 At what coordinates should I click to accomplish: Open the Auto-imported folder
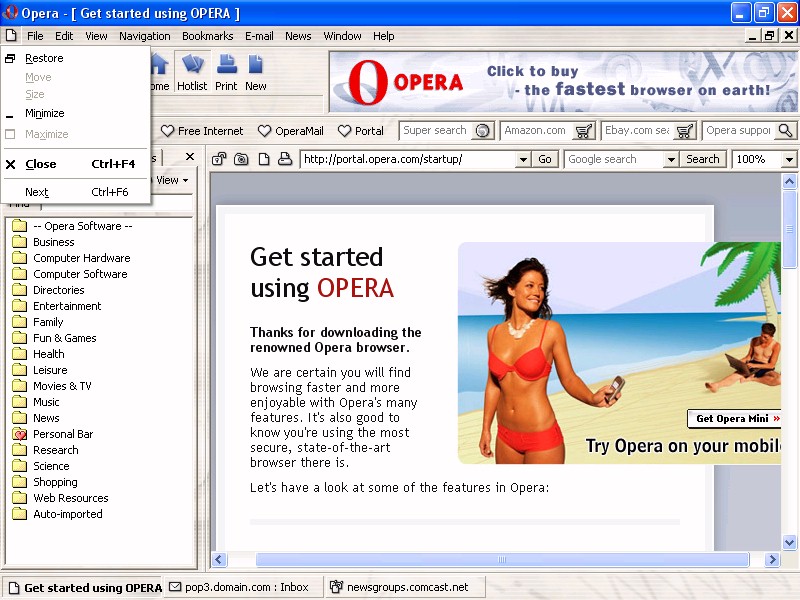(68, 514)
